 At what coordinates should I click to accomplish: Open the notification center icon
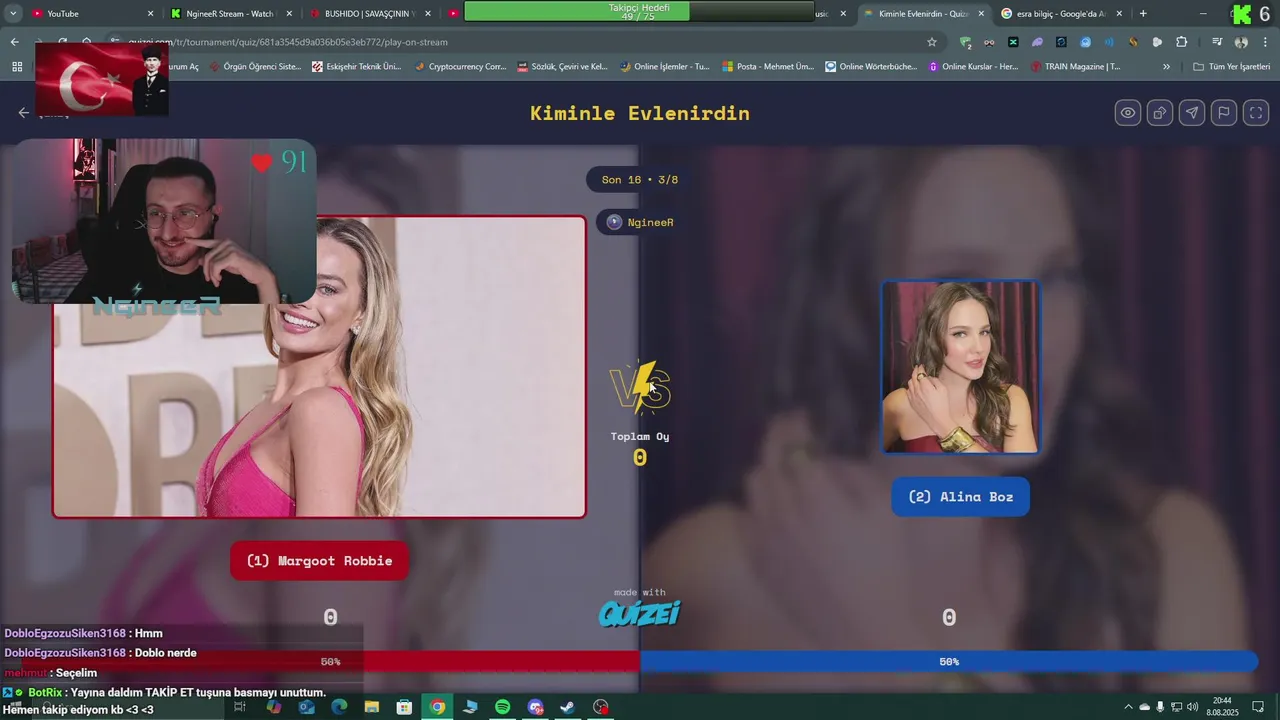coord(1258,707)
